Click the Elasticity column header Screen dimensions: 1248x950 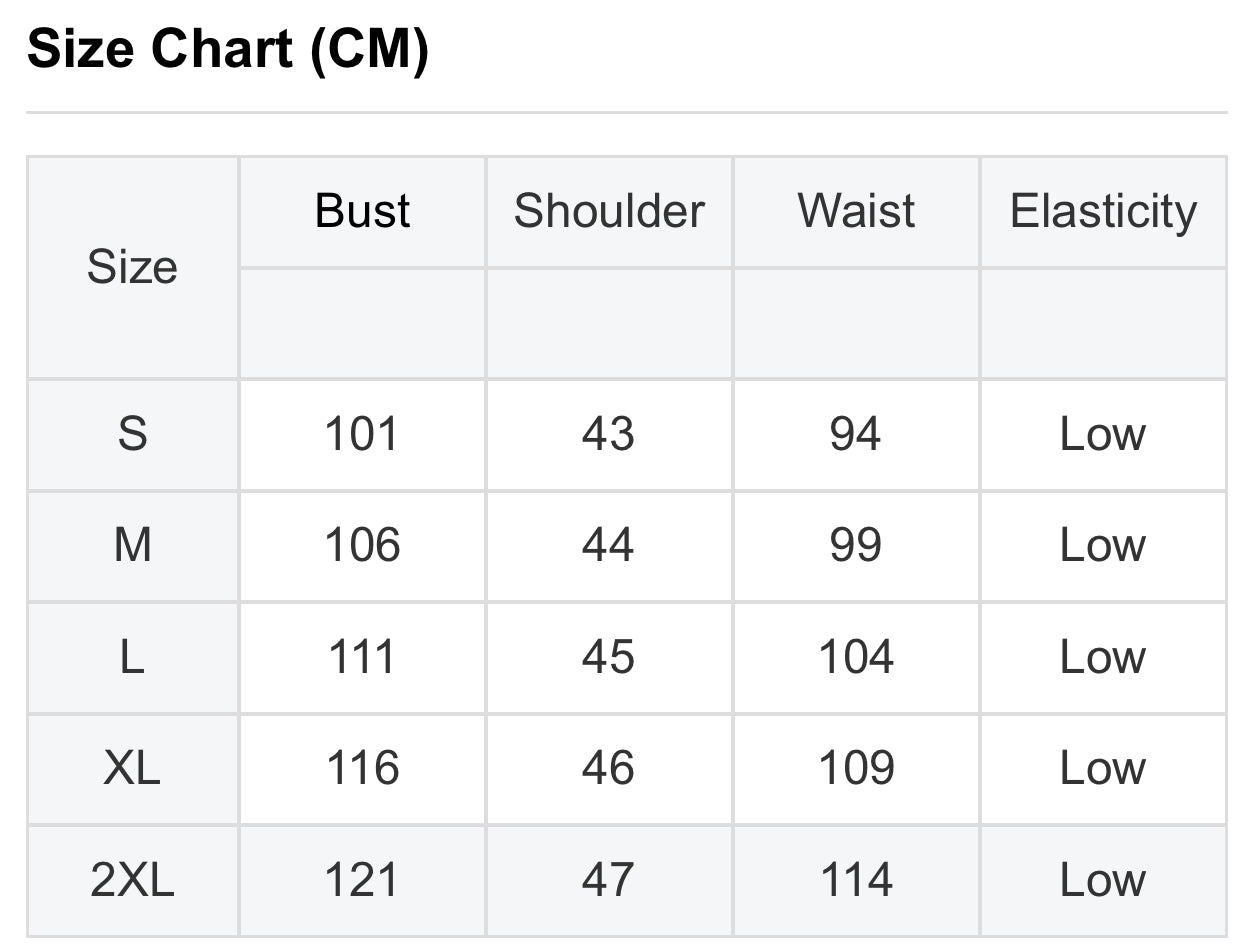click(x=1103, y=212)
